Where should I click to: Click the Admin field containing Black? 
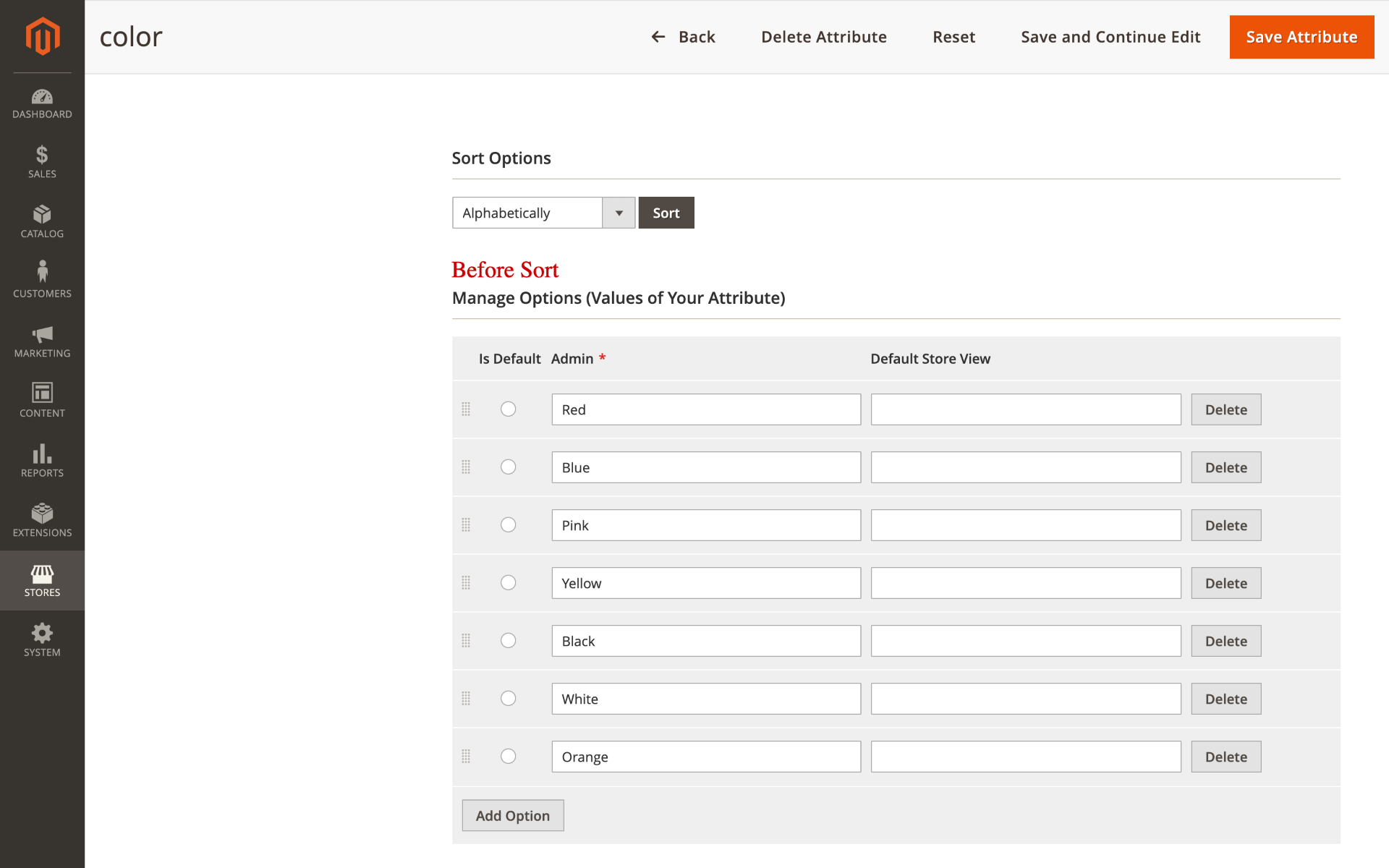tap(706, 641)
